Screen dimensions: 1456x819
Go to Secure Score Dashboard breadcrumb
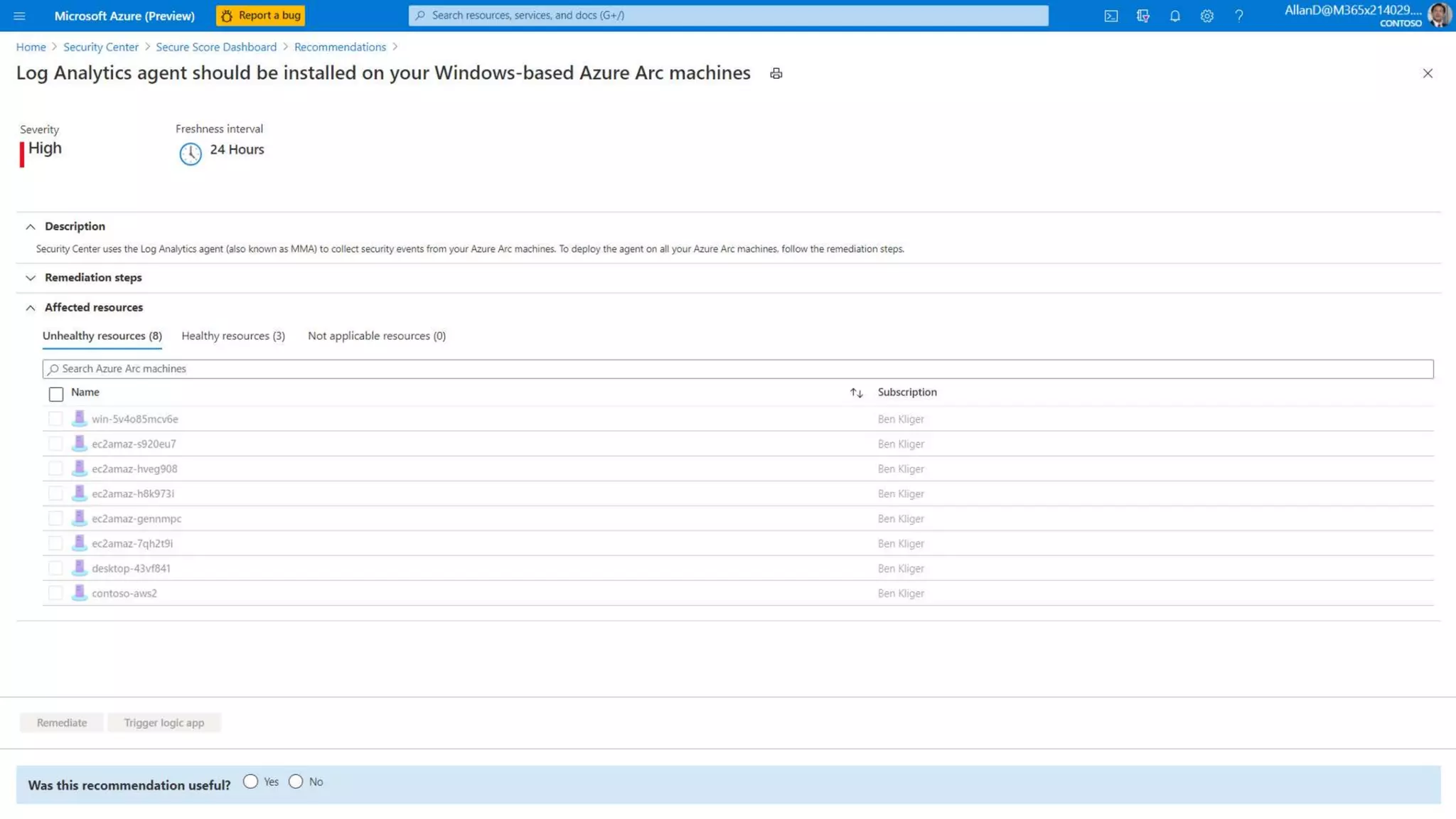pos(215,47)
